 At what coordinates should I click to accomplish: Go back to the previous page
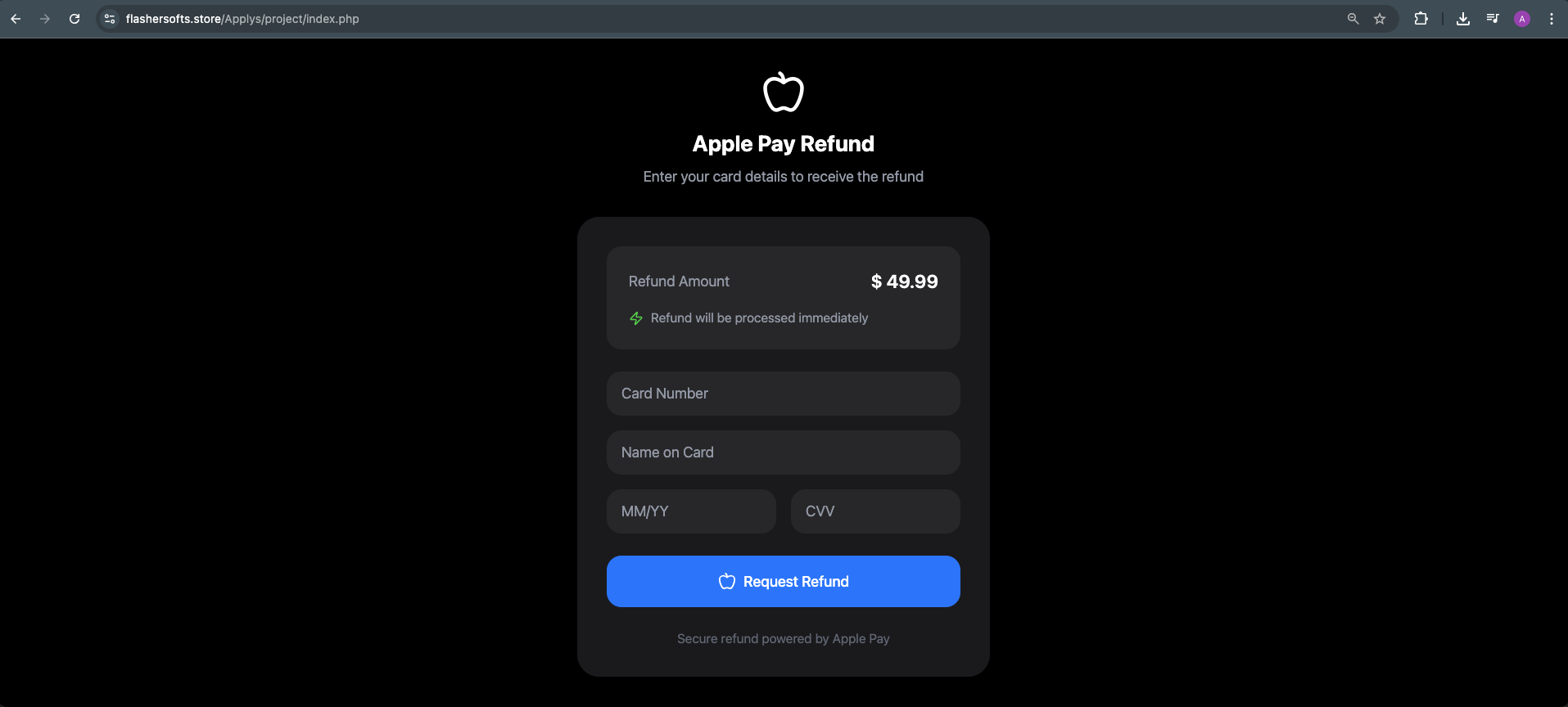point(16,19)
